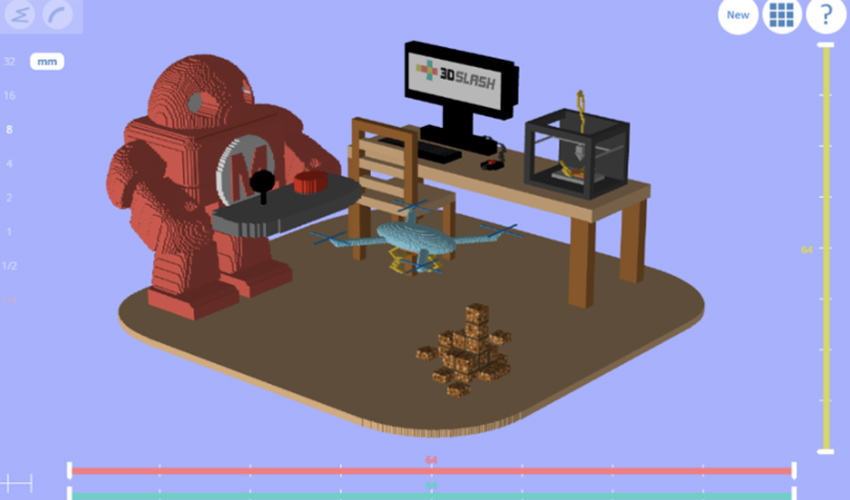The height and width of the screenshot is (500, 850).
Task: Open the grid gallery menu
Action: [x=782, y=15]
